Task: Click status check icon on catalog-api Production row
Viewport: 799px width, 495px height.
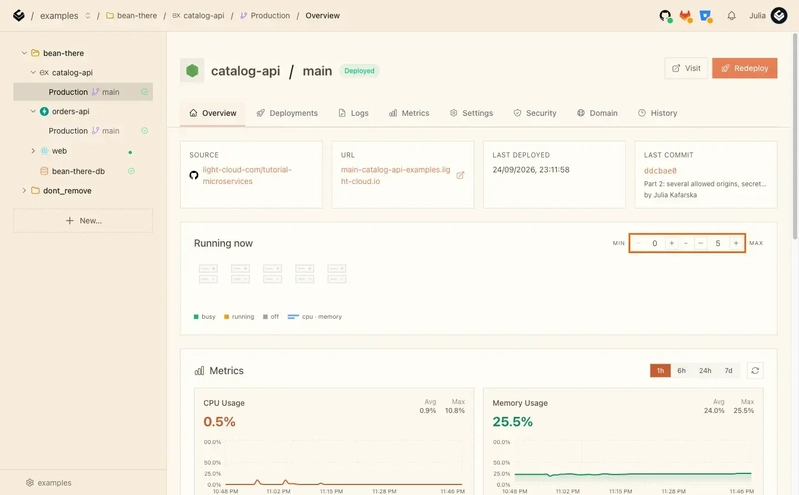Action: coord(144,92)
